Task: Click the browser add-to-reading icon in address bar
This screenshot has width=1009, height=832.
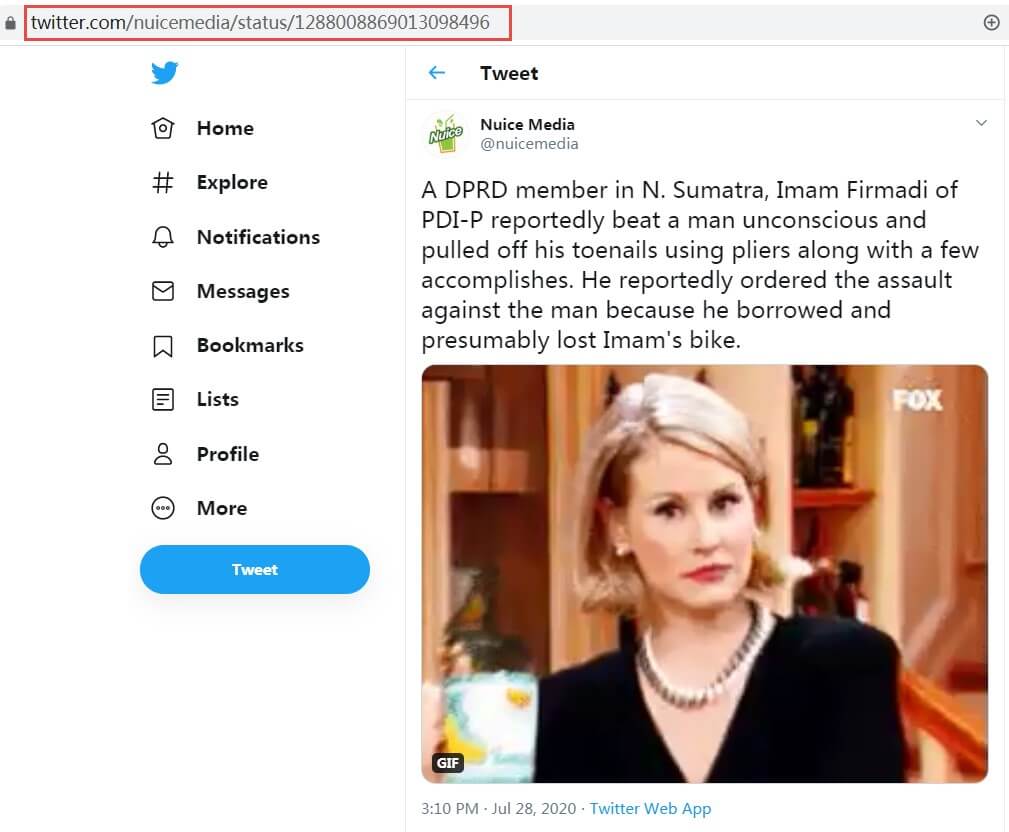Action: (991, 22)
